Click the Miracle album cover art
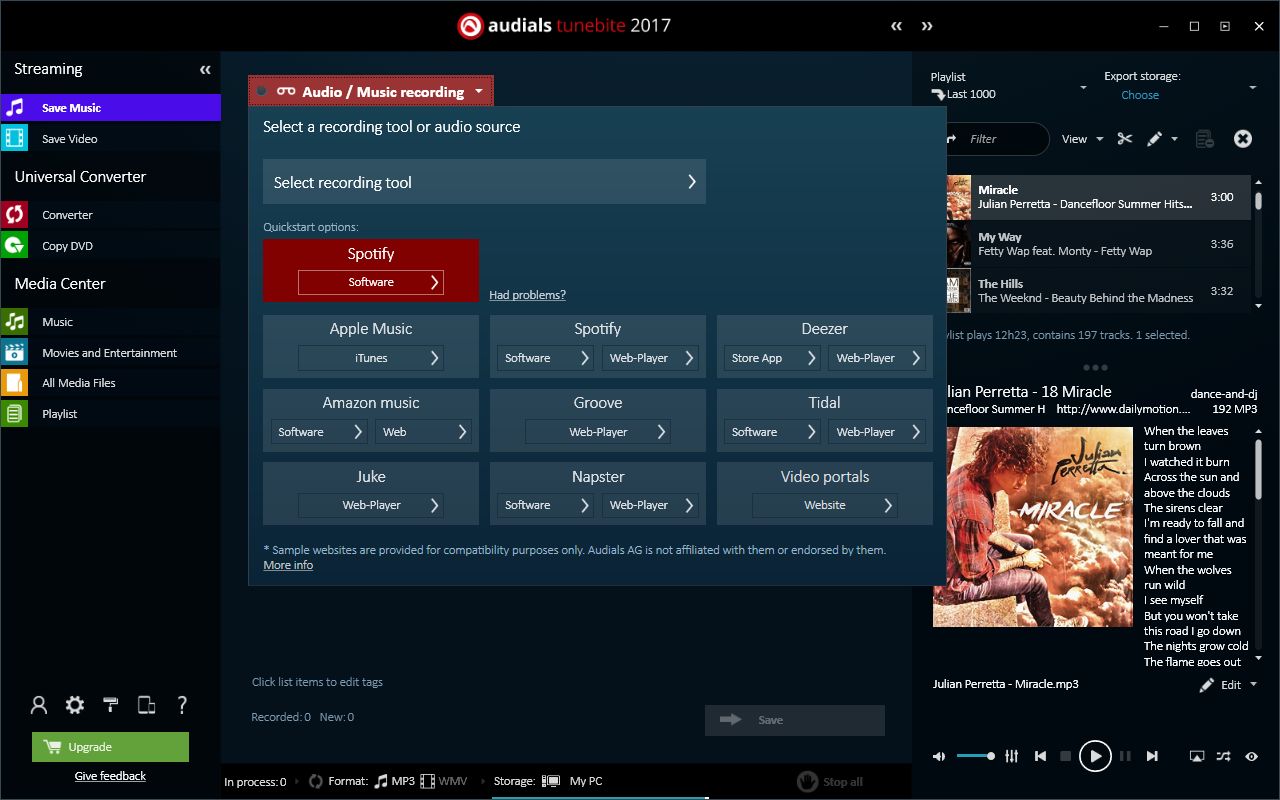Screen dimensions: 1280x800 click(1034, 527)
